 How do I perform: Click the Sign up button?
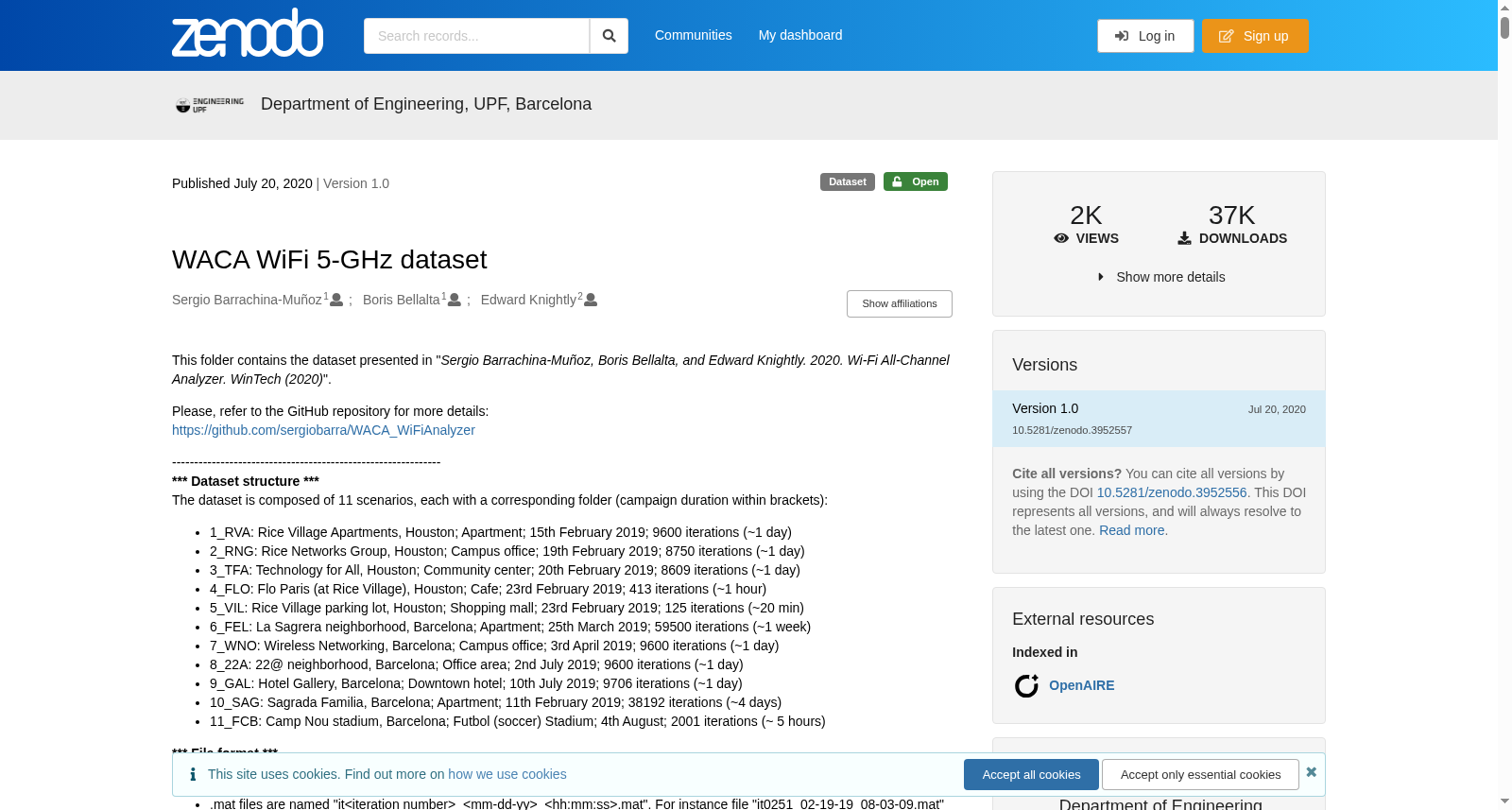[1255, 36]
